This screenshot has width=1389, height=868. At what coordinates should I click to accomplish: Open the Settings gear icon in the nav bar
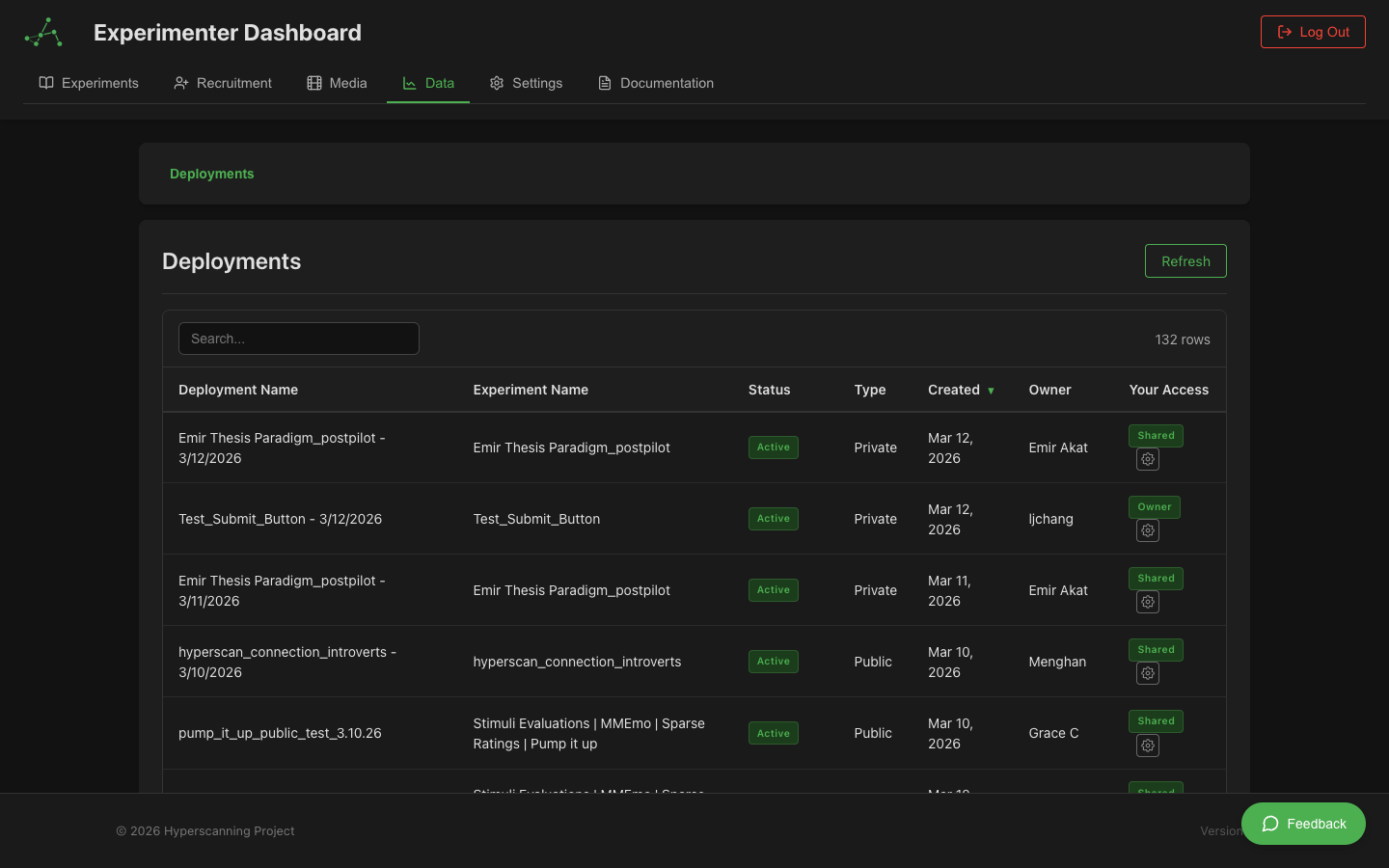(x=497, y=83)
